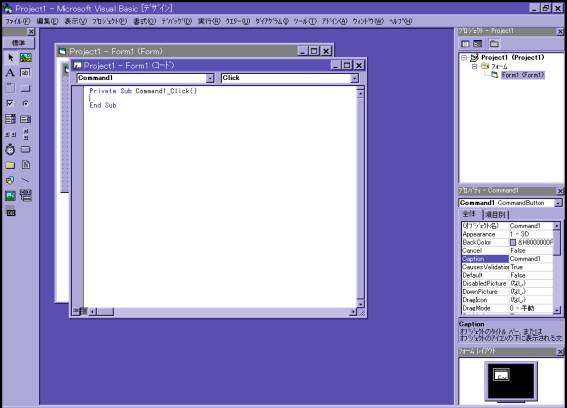Open the プロジェクト(P) menu
The width and height of the screenshot is (567, 408).
[x=110, y=21]
